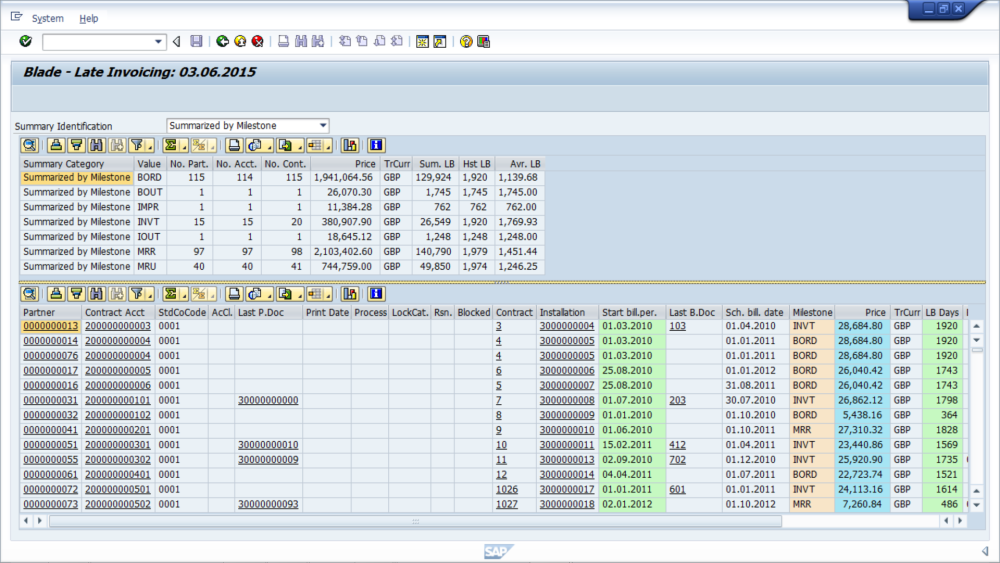Open contract link 1026
Viewport: 1000px width, 563px height.
[507, 490]
